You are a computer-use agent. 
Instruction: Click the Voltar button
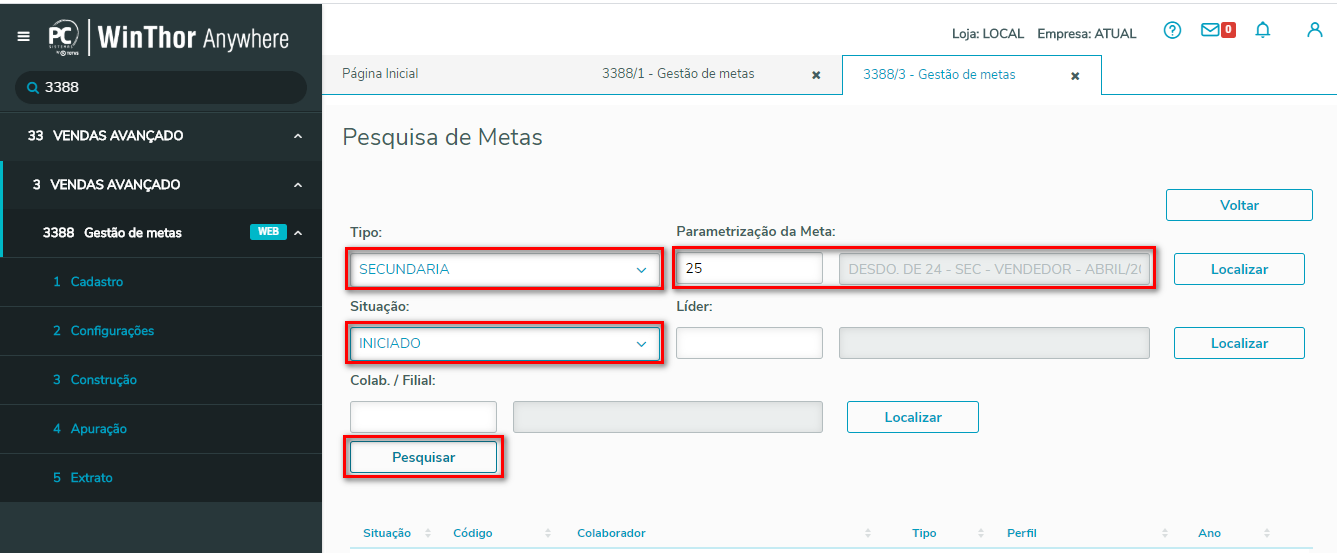click(1238, 205)
